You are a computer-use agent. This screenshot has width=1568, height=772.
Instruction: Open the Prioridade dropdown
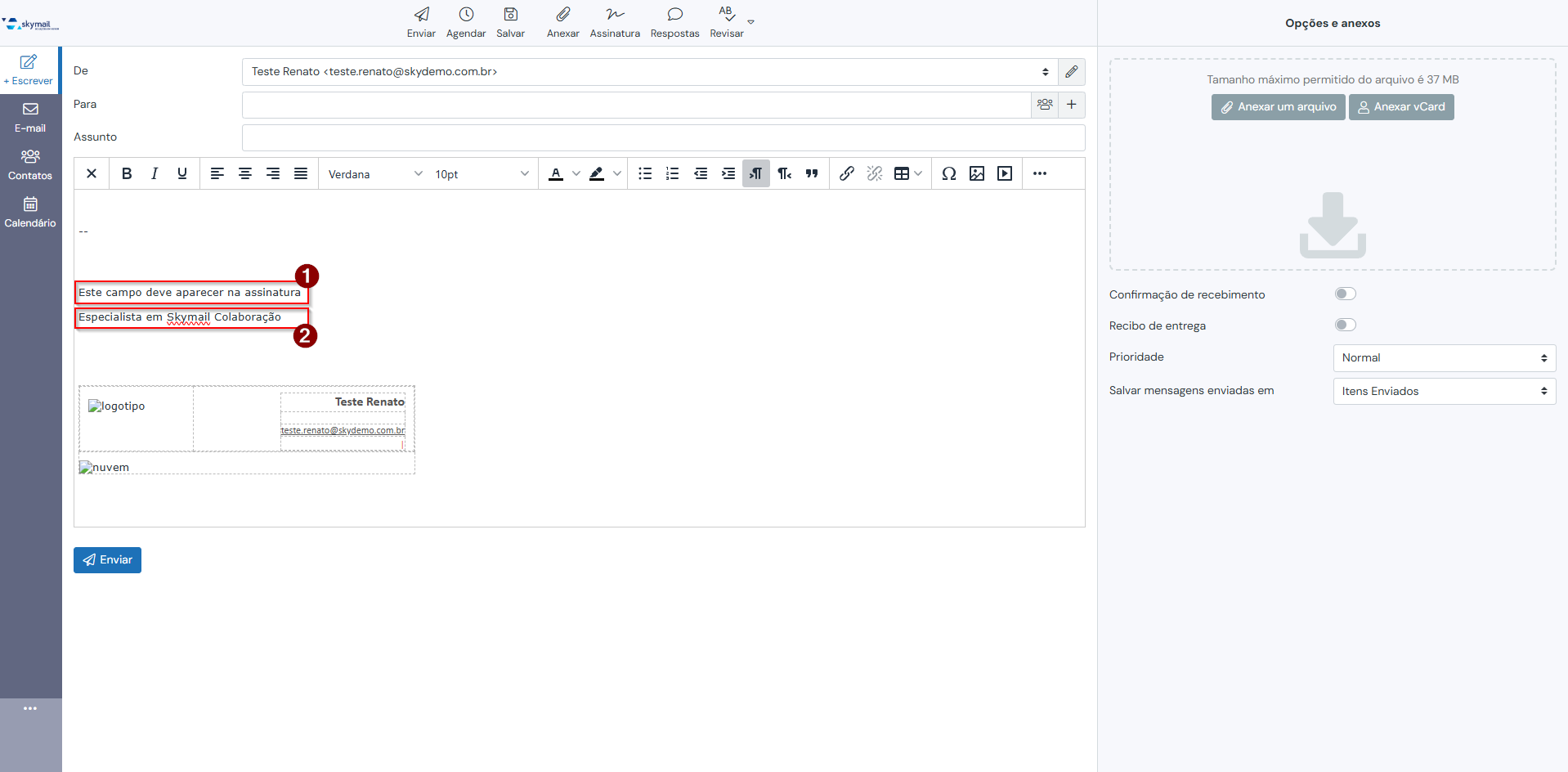tap(1444, 358)
